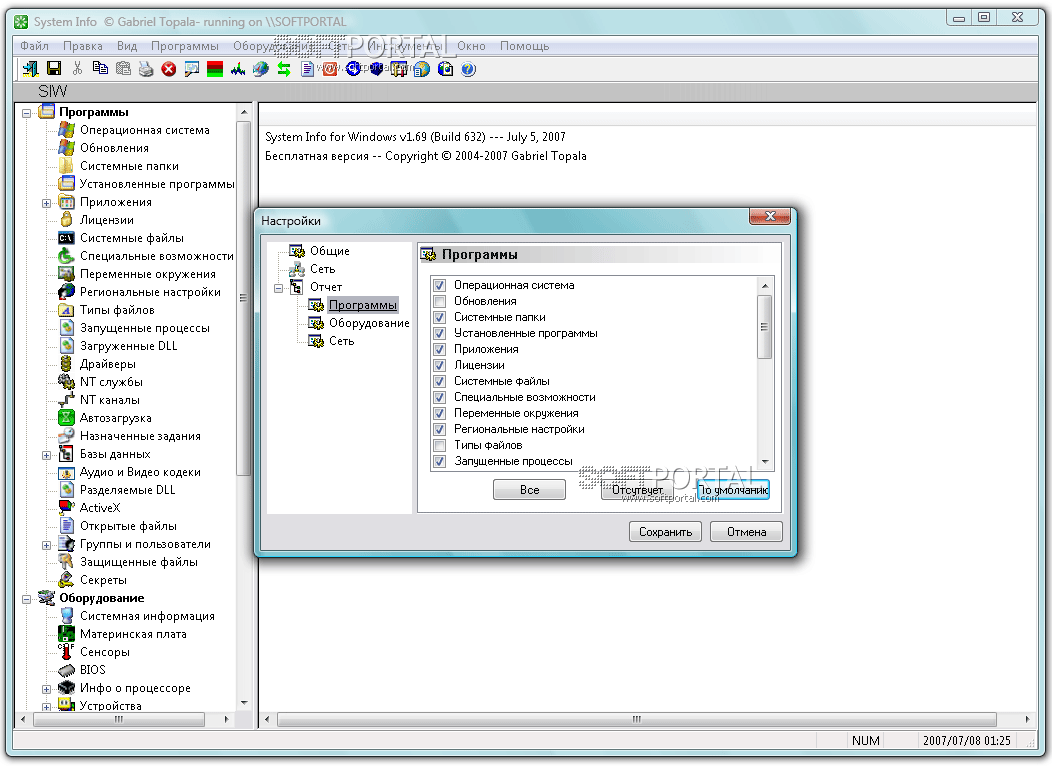The image size is (1052, 766).
Task: Select Специальные возможности in the left tree
Action: pyautogui.click(x=156, y=256)
